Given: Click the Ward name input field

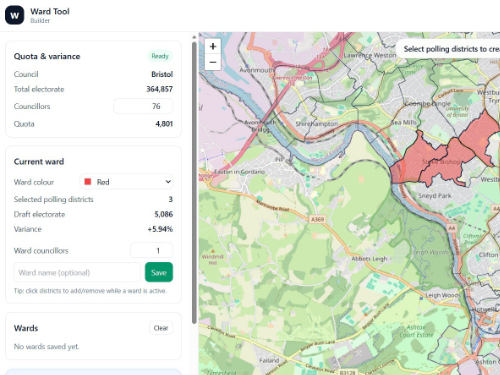Looking at the screenshot, I should pos(77,272).
